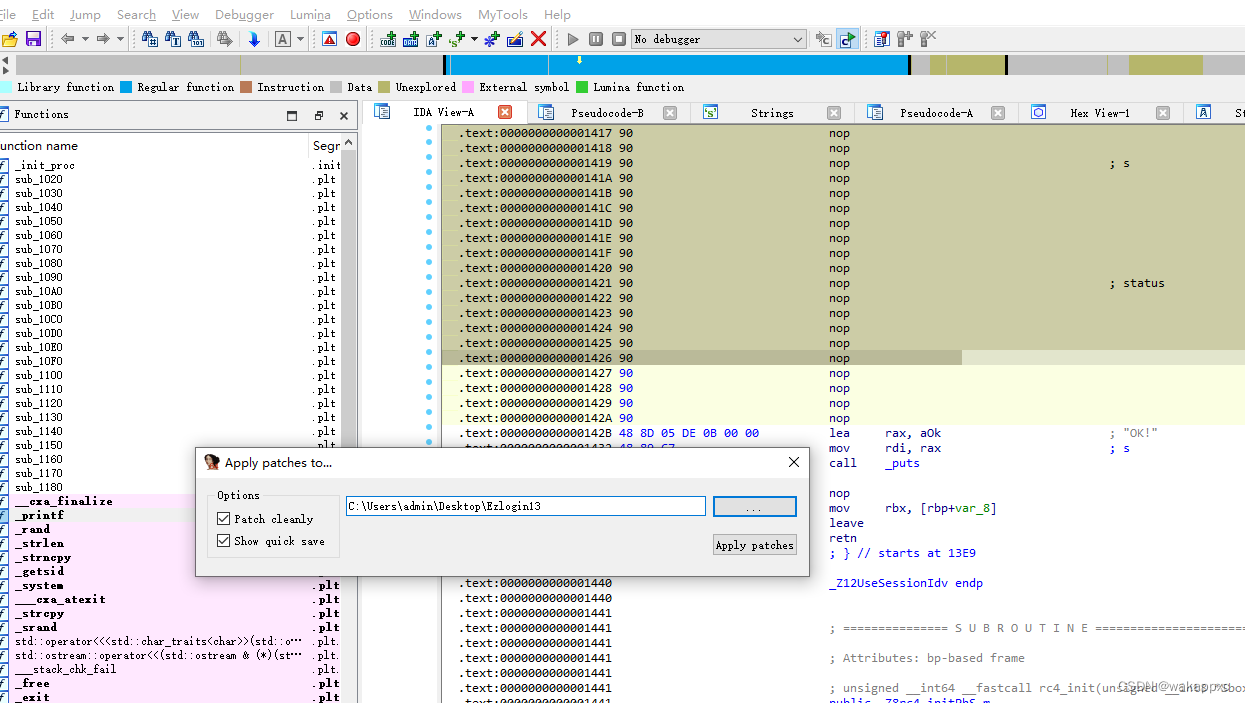Switch to the Pseudocode-B tab
This screenshot has height=703, width=1245.
pyautogui.click(x=607, y=113)
